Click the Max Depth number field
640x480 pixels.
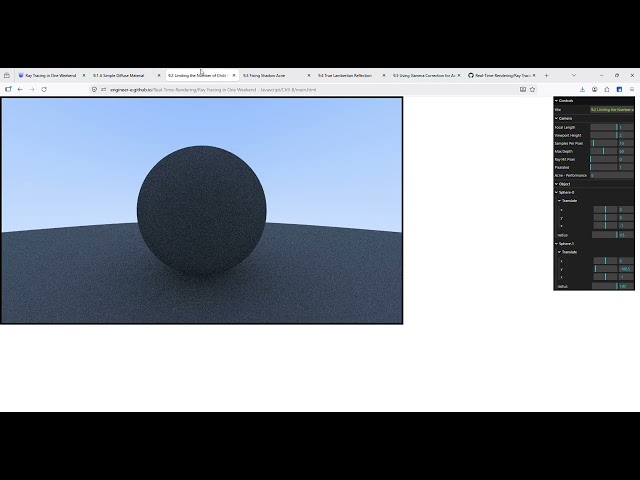point(626,151)
